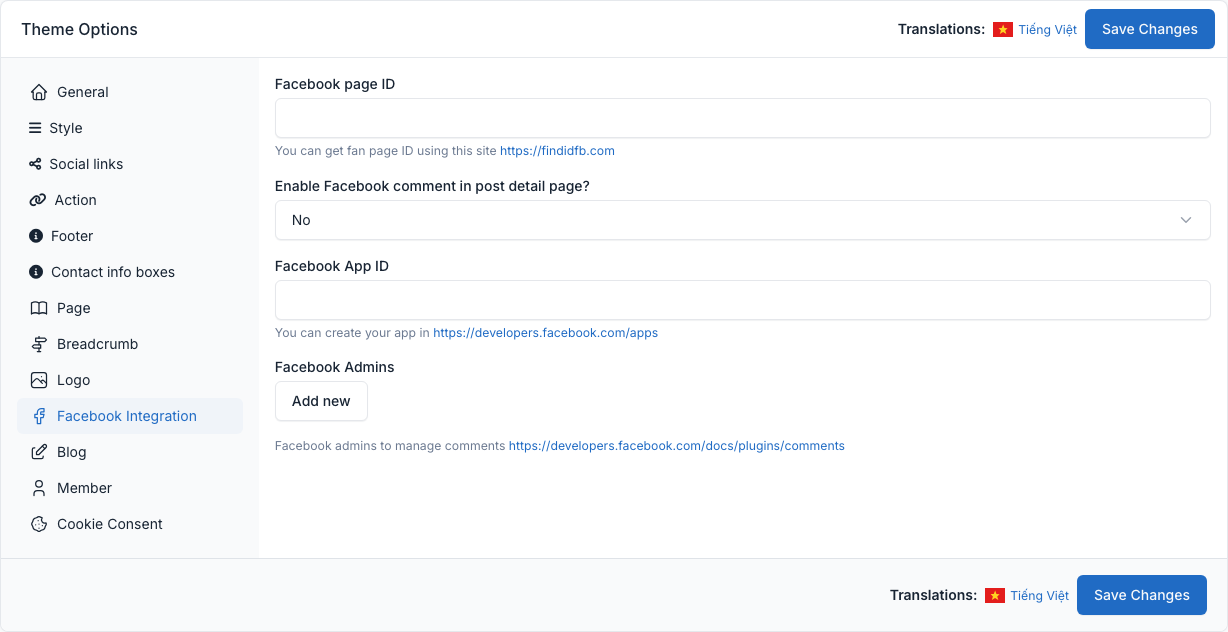Expand the Enable Facebook comment dropdown
Viewport: 1228px width, 632px height.
tap(742, 220)
